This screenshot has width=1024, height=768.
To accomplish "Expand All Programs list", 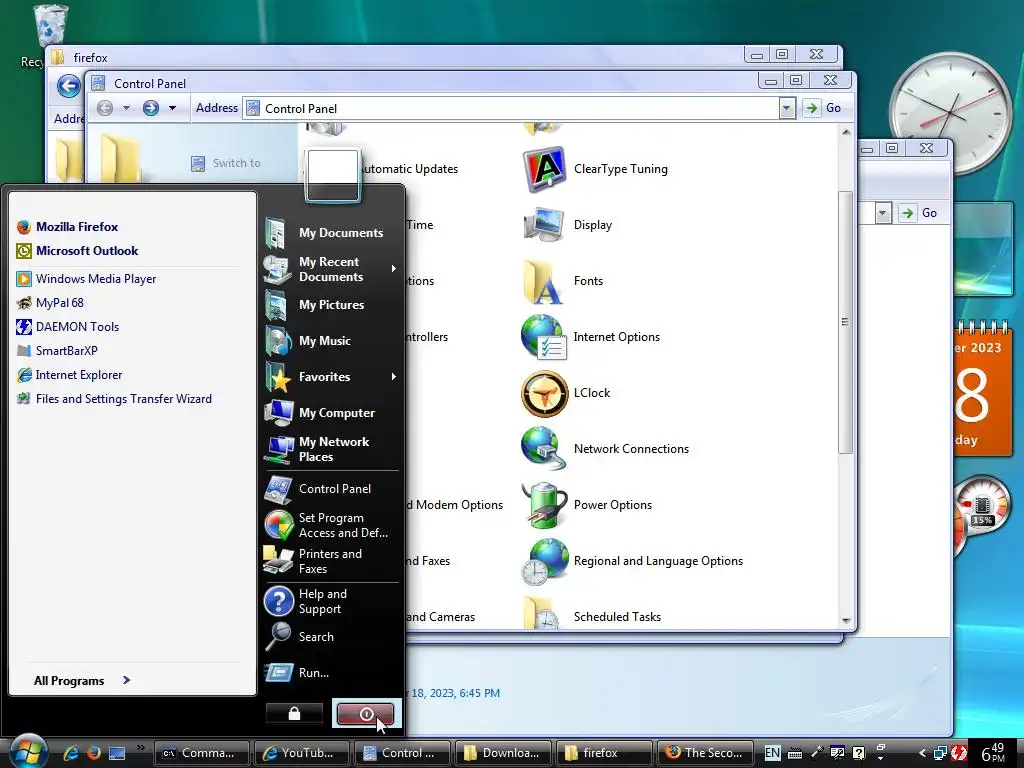I will pos(82,680).
